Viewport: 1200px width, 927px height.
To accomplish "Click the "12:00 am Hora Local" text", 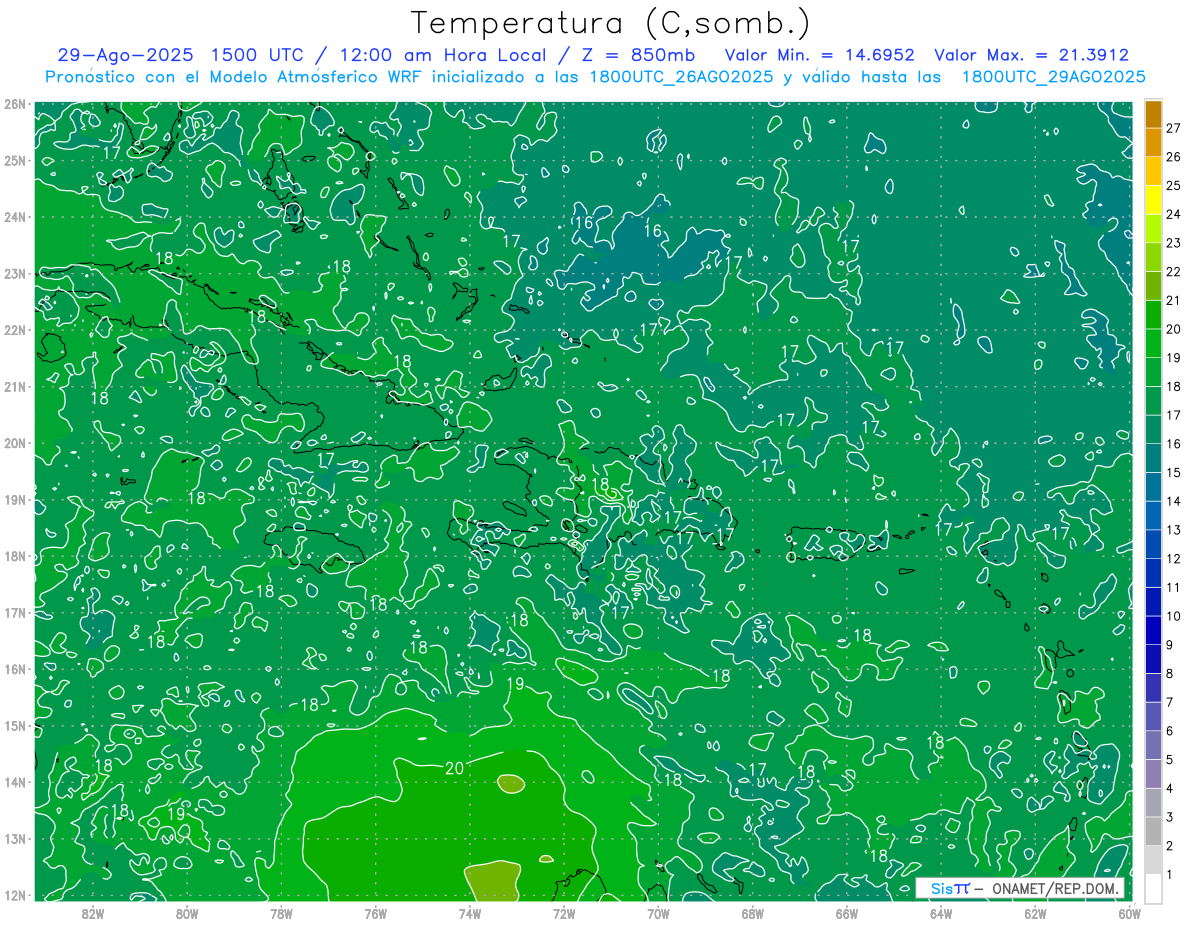I will [445, 55].
